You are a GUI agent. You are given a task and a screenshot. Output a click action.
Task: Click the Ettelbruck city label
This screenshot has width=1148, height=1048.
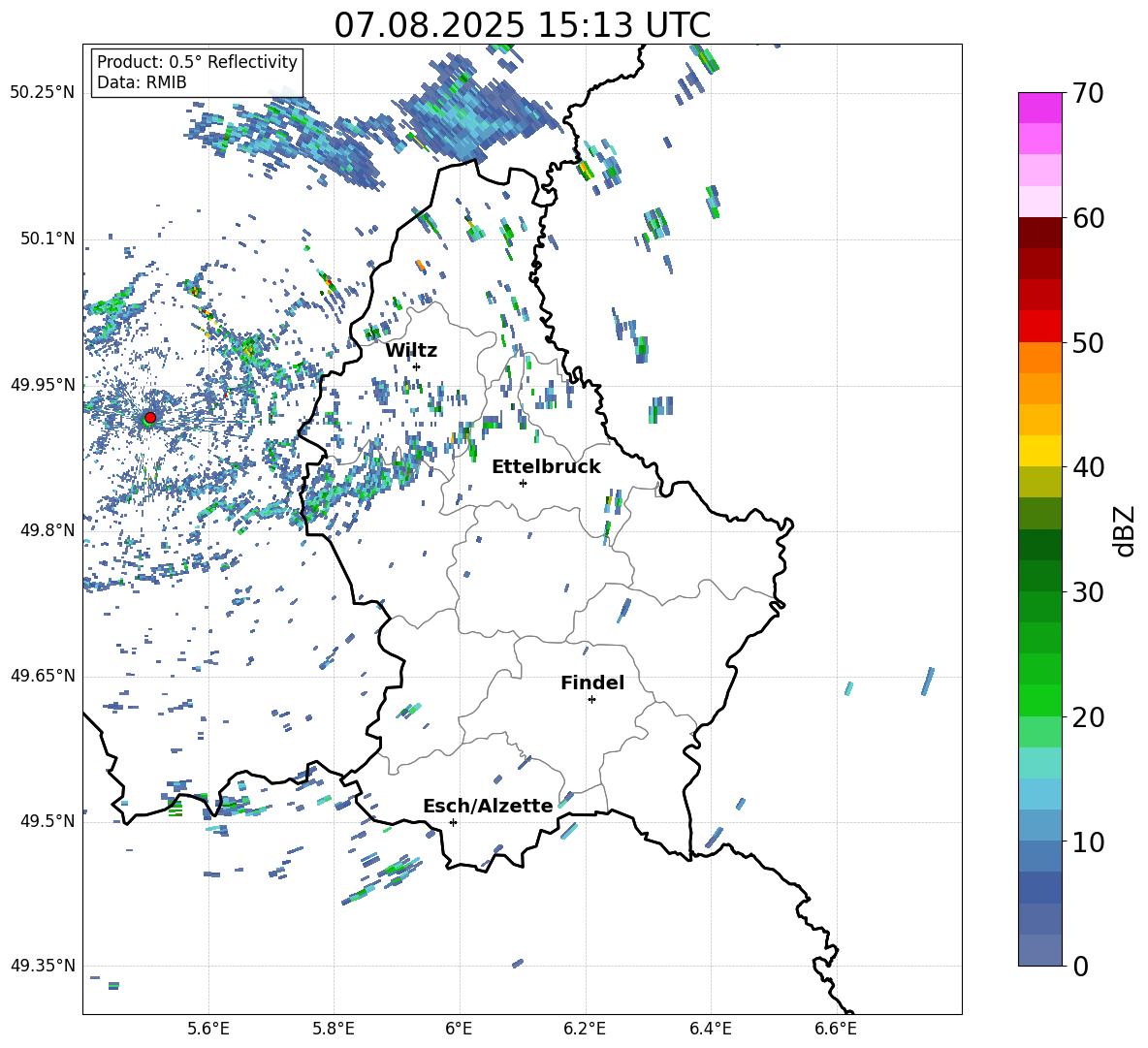pos(546,467)
